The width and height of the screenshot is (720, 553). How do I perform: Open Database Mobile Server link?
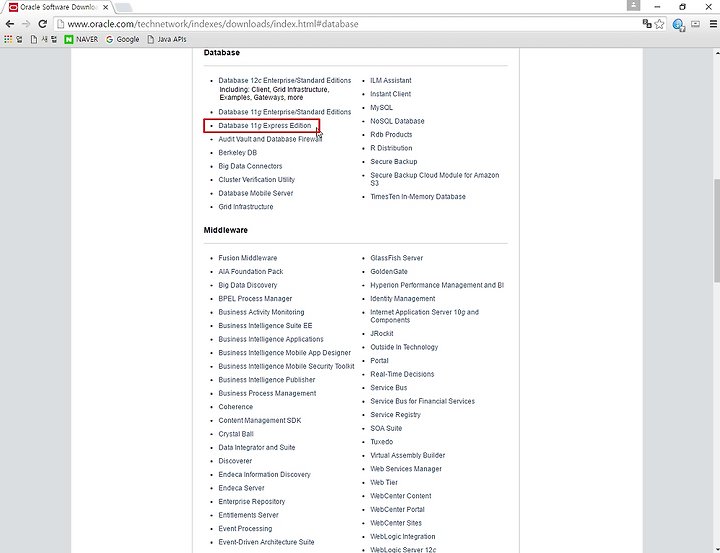(x=256, y=193)
